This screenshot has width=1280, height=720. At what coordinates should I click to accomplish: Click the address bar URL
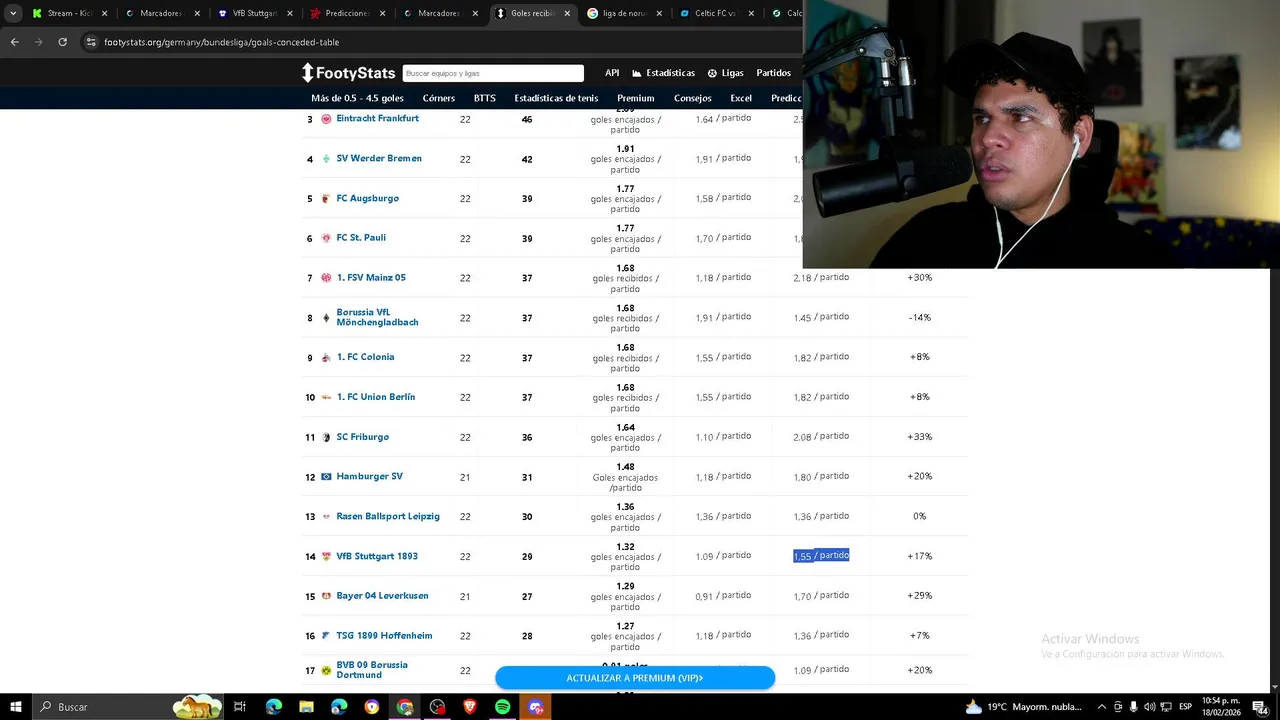pyautogui.click(x=221, y=42)
